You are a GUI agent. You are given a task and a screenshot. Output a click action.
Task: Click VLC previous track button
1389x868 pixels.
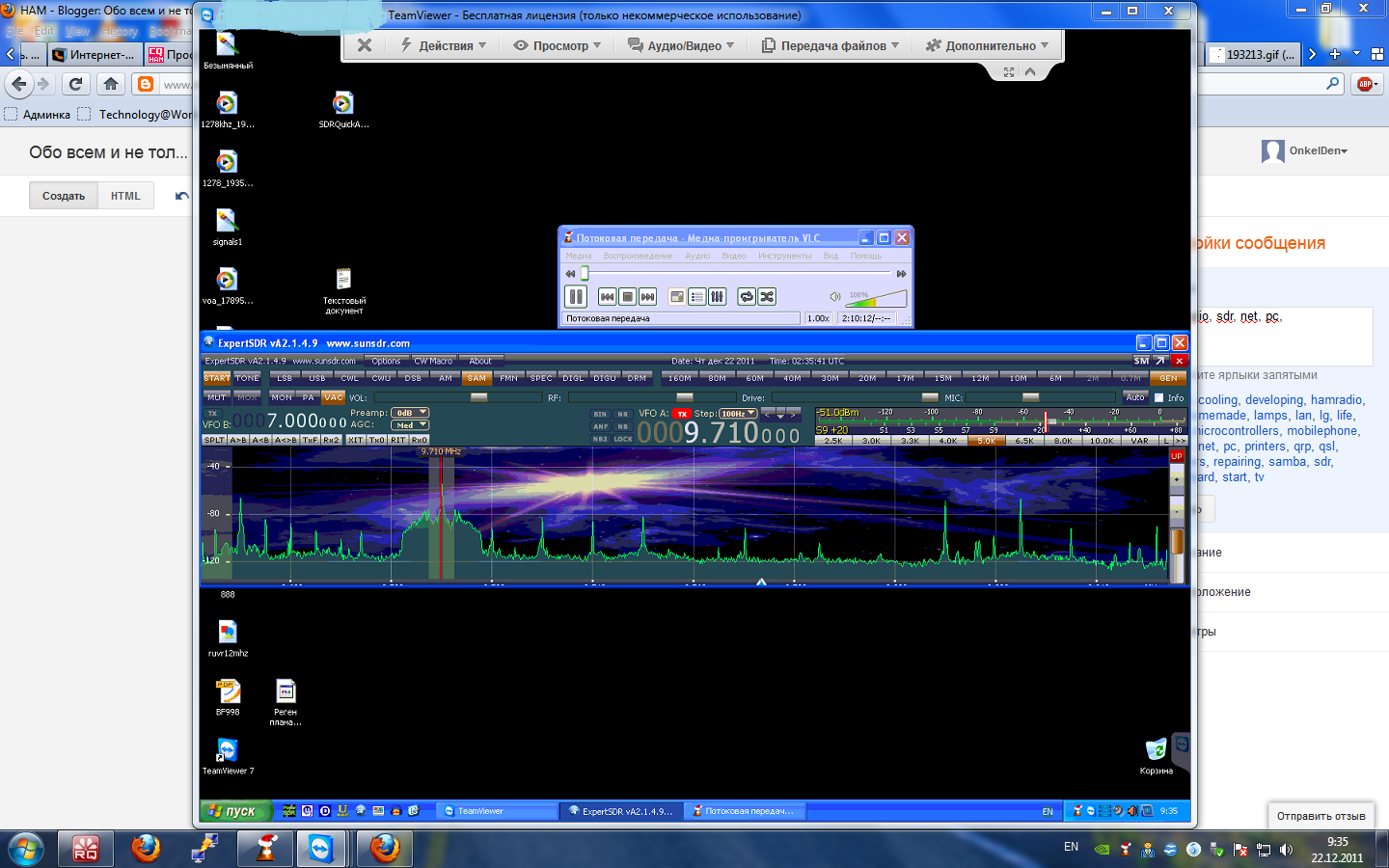pyautogui.click(x=607, y=296)
